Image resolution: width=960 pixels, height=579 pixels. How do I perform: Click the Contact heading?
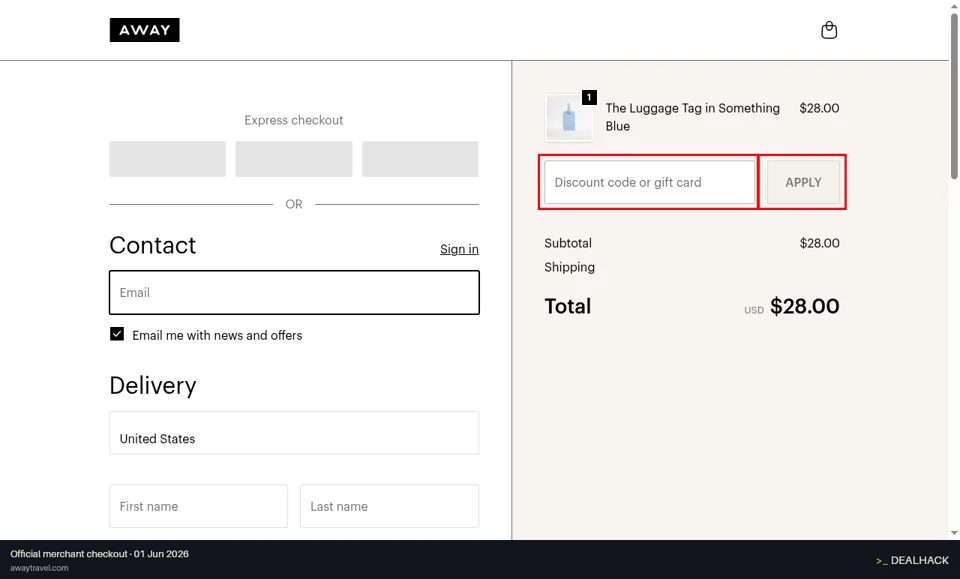point(153,245)
